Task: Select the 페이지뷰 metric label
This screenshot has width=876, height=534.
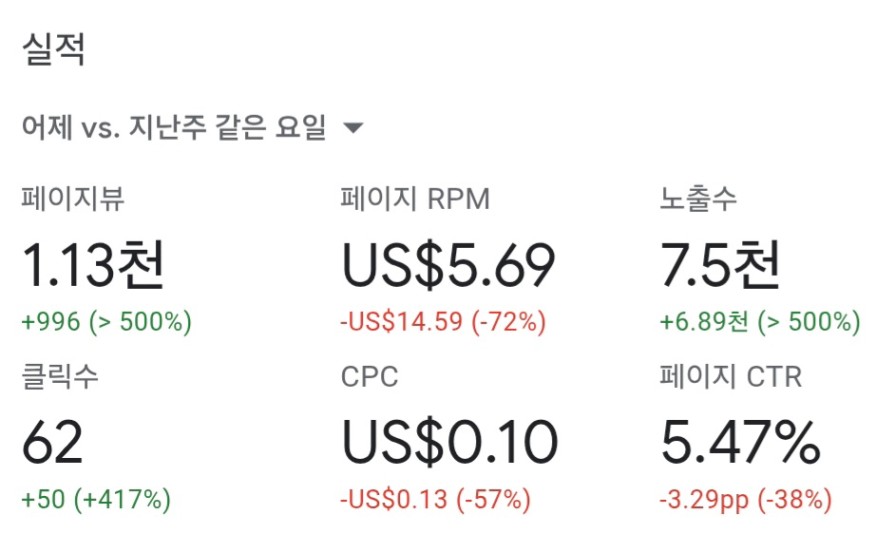Action: point(73,199)
